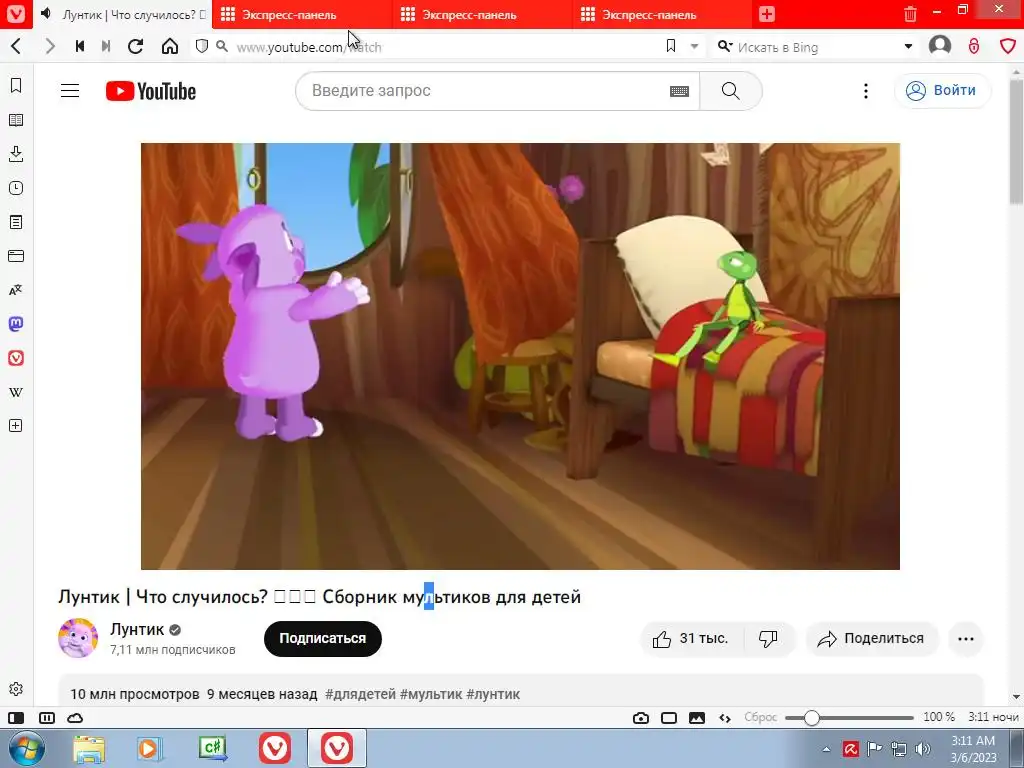Adjust the page zoom slider

(849, 718)
